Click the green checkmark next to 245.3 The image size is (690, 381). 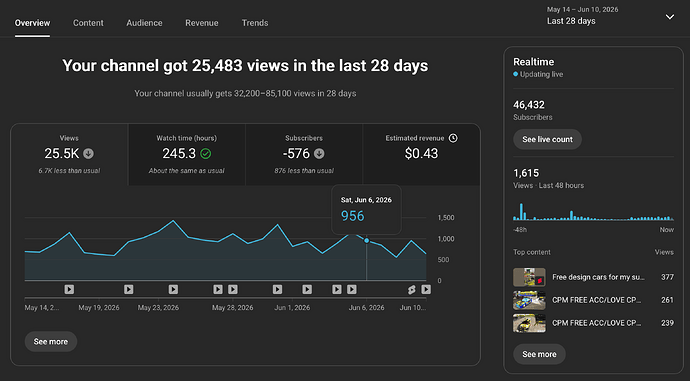(206, 154)
